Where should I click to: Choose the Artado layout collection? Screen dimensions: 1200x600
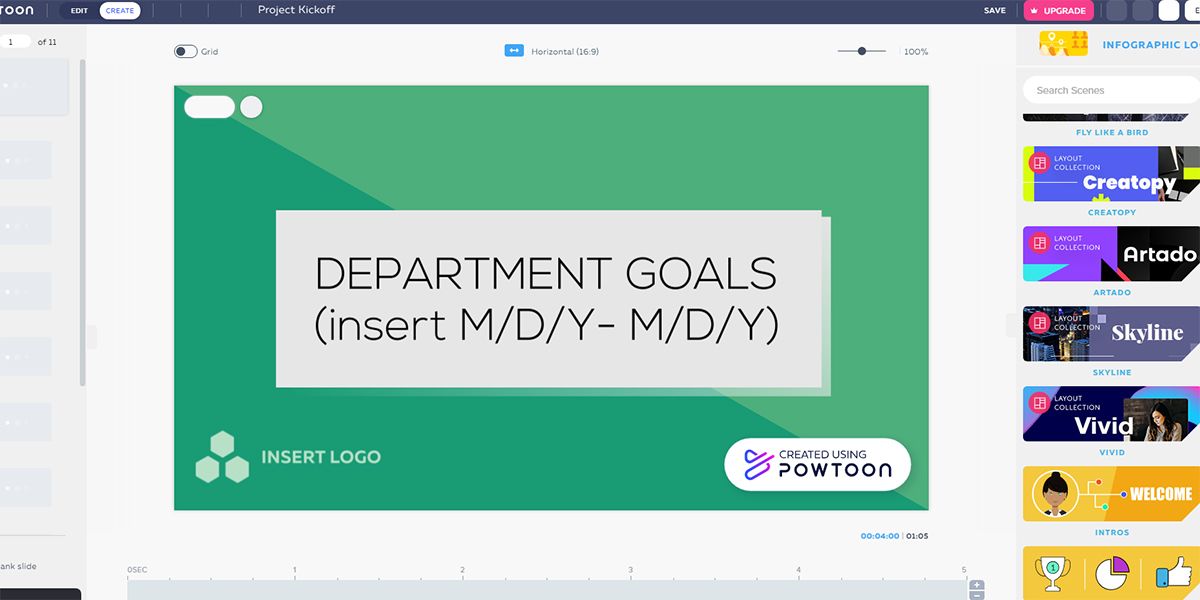point(1111,254)
